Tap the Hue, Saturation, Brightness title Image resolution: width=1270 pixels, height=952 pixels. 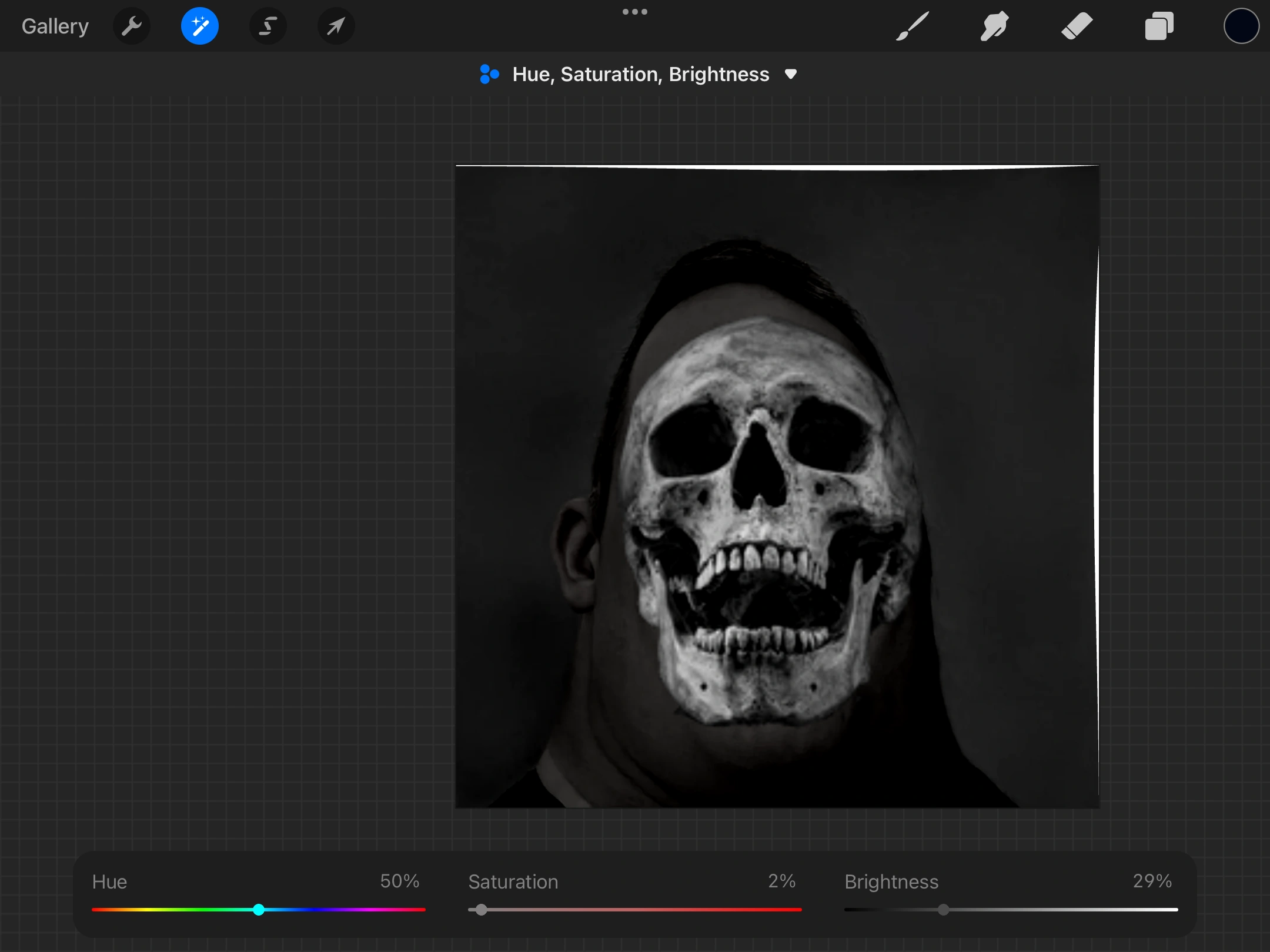[640, 74]
